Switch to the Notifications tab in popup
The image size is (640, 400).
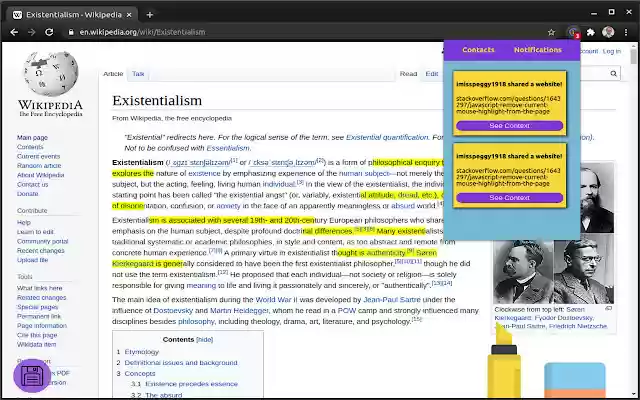pyautogui.click(x=538, y=50)
